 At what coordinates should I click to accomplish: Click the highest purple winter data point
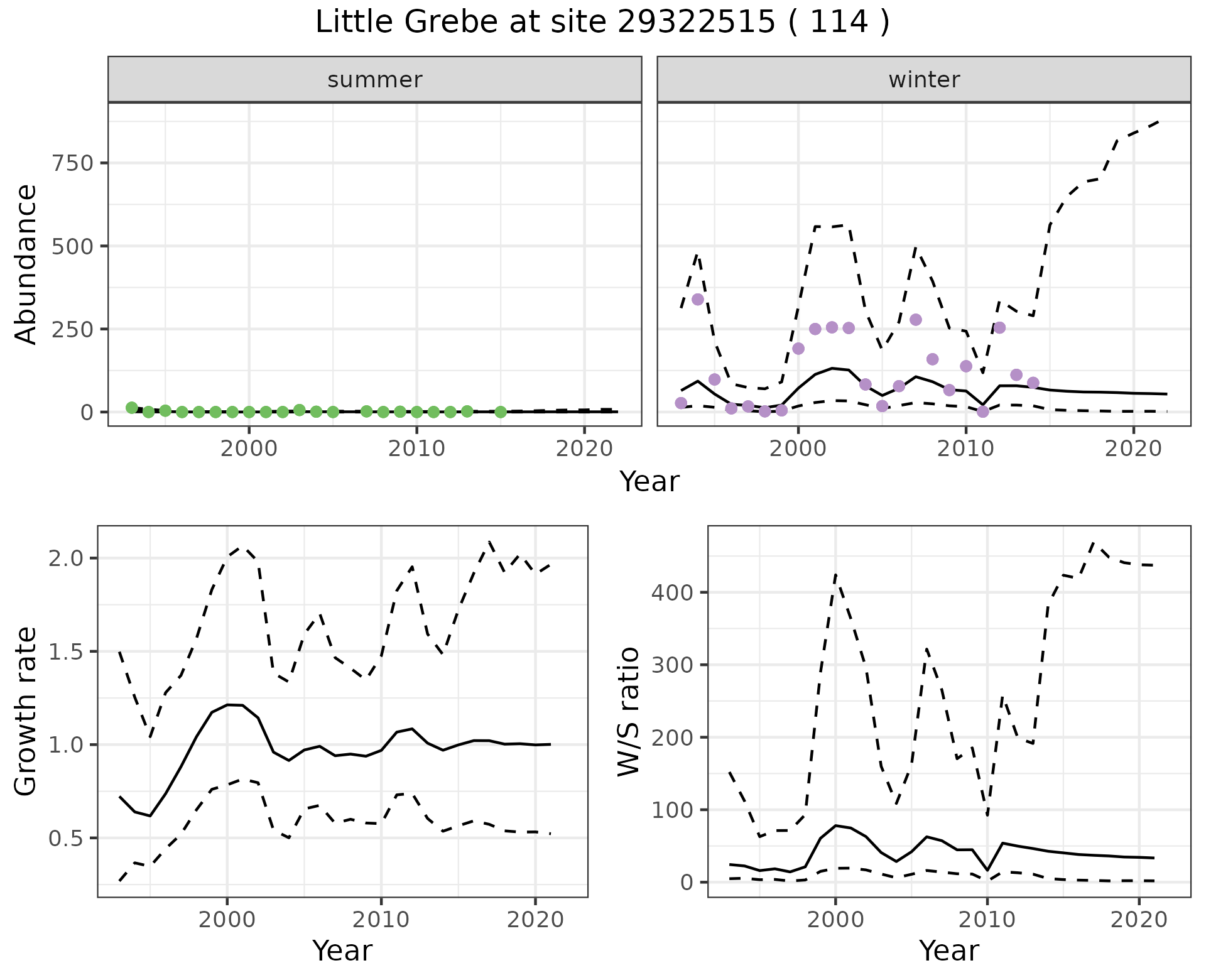697,299
